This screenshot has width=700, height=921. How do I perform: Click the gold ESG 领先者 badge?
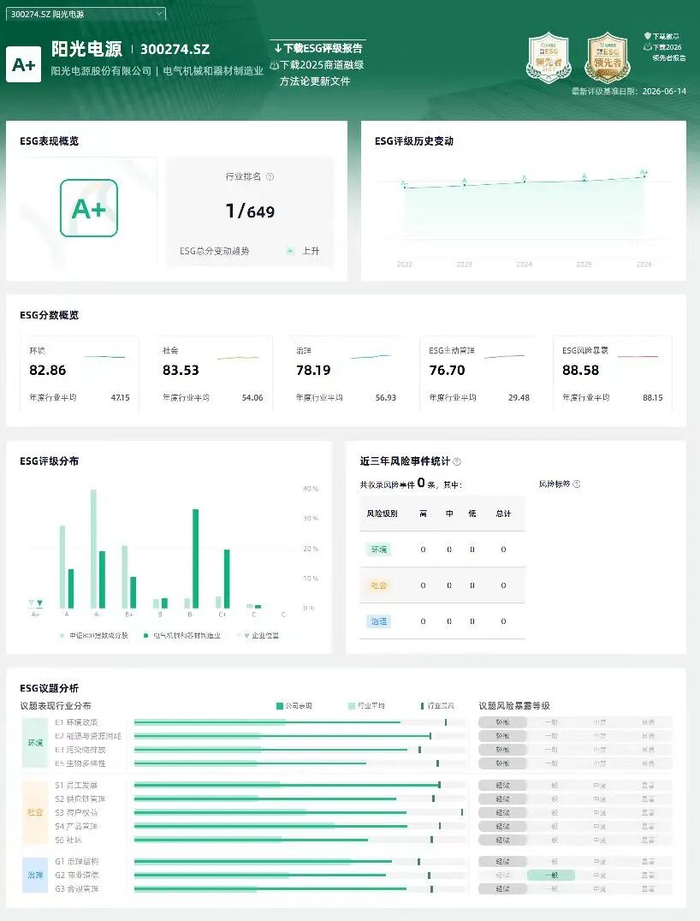pyautogui.click(x=607, y=58)
